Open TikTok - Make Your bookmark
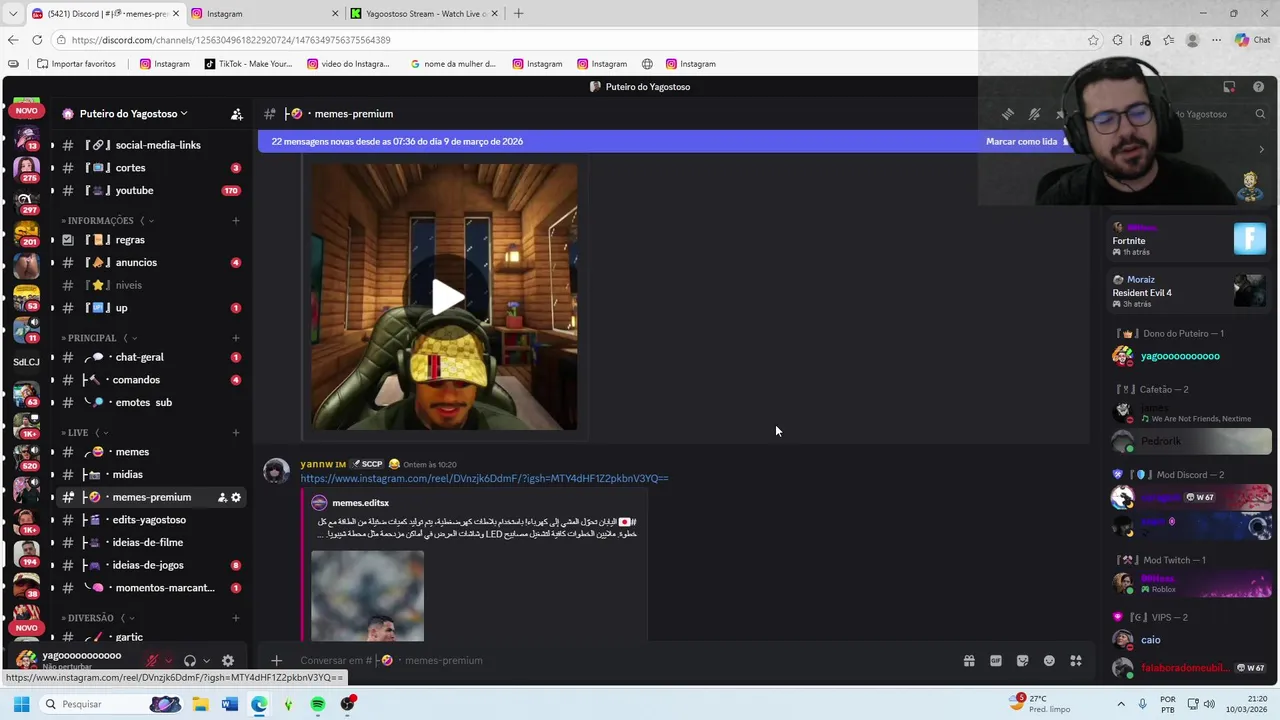Screen dimensions: 1280x720 click(248, 64)
